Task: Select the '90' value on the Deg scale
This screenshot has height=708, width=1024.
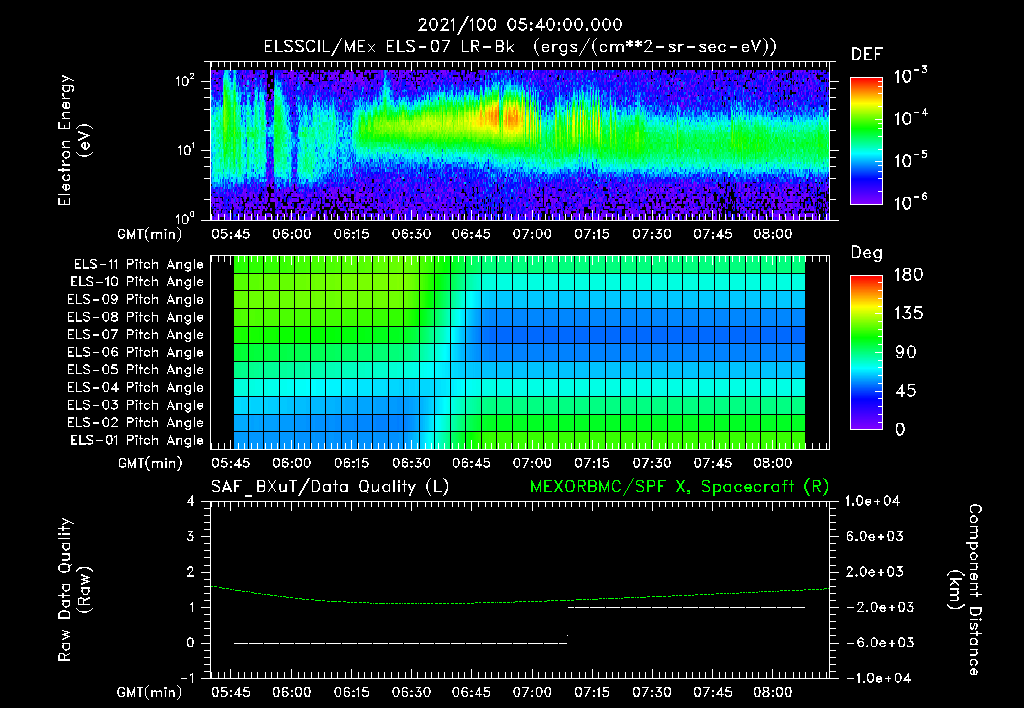Action: coord(906,353)
